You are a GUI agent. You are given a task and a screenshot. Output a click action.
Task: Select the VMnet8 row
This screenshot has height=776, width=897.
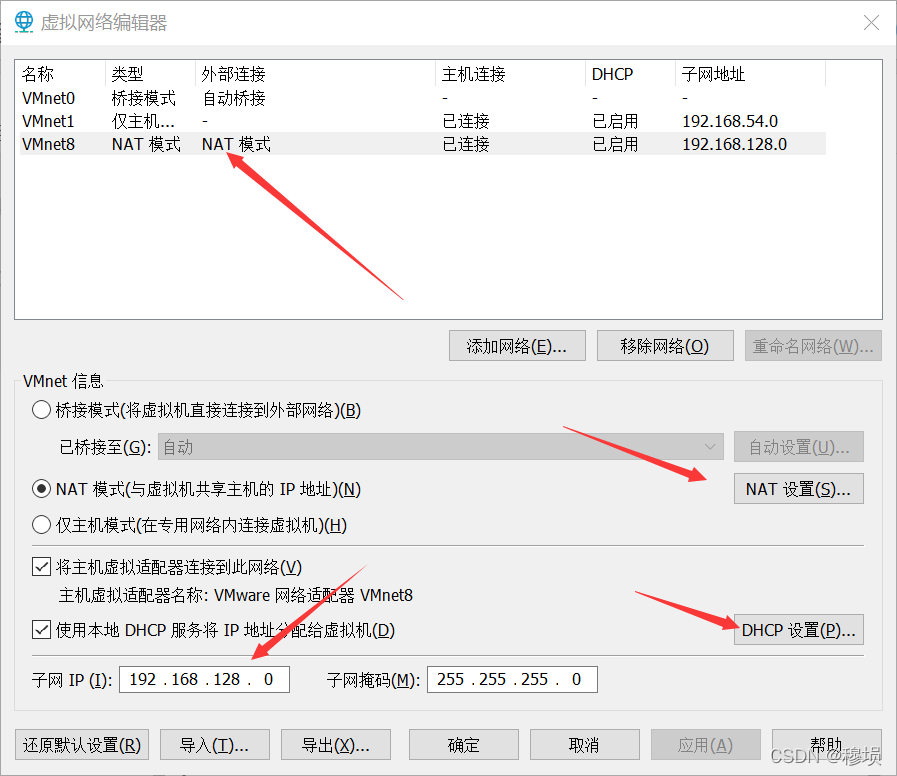[423, 144]
